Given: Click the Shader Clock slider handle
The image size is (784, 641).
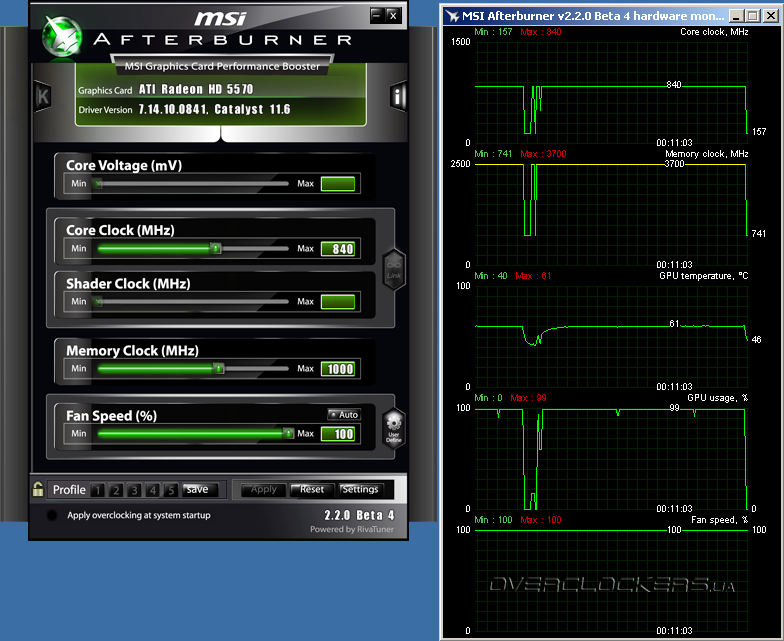Looking at the screenshot, I should click(x=98, y=302).
